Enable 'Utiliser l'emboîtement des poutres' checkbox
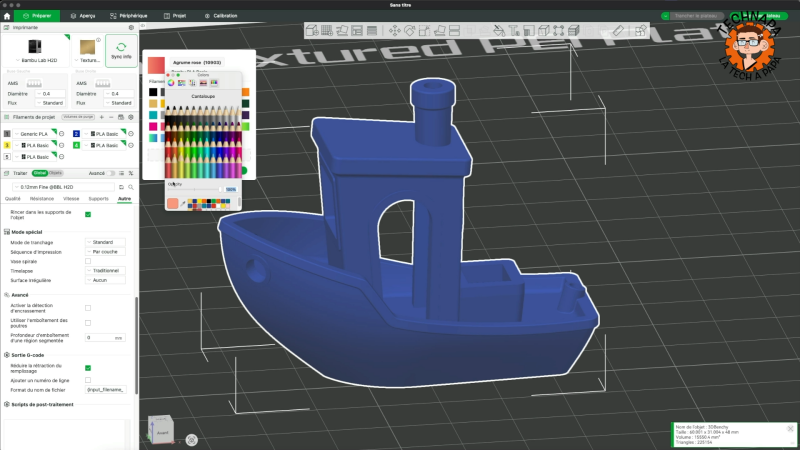Image resolution: width=800 pixels, height=450 pixels. click(x=88, y=323)
